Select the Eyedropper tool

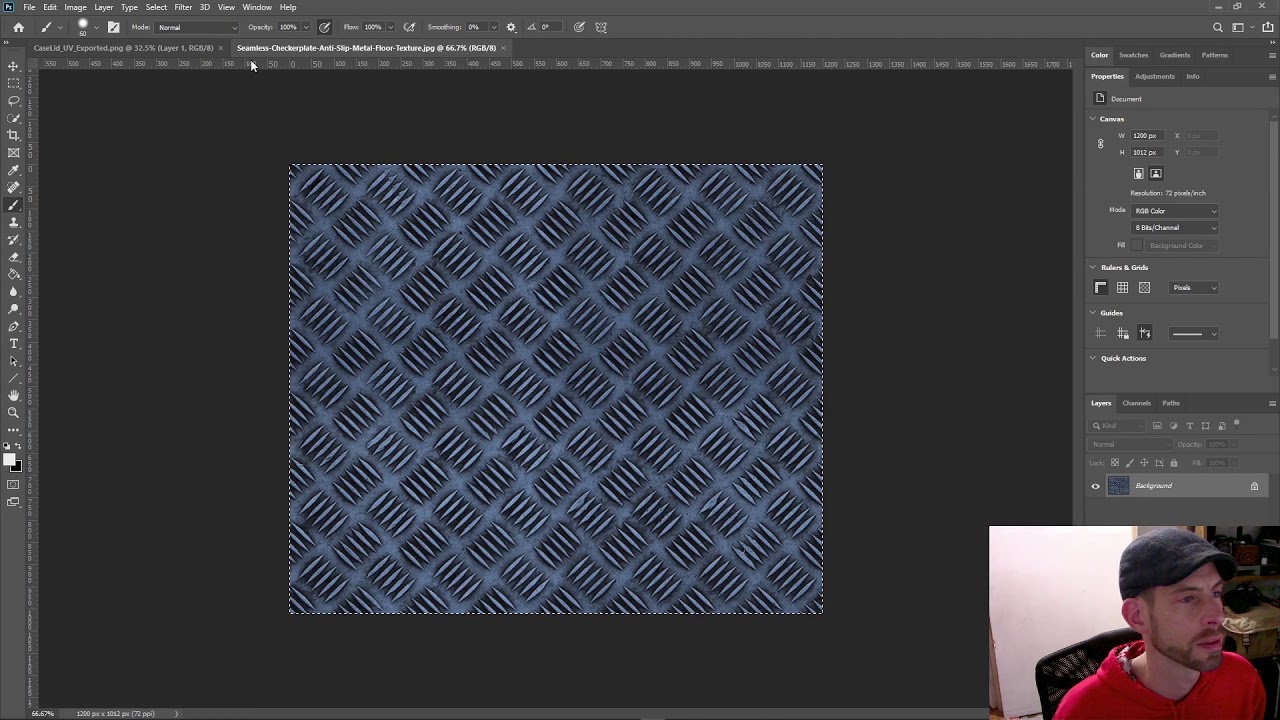[13, 170]
